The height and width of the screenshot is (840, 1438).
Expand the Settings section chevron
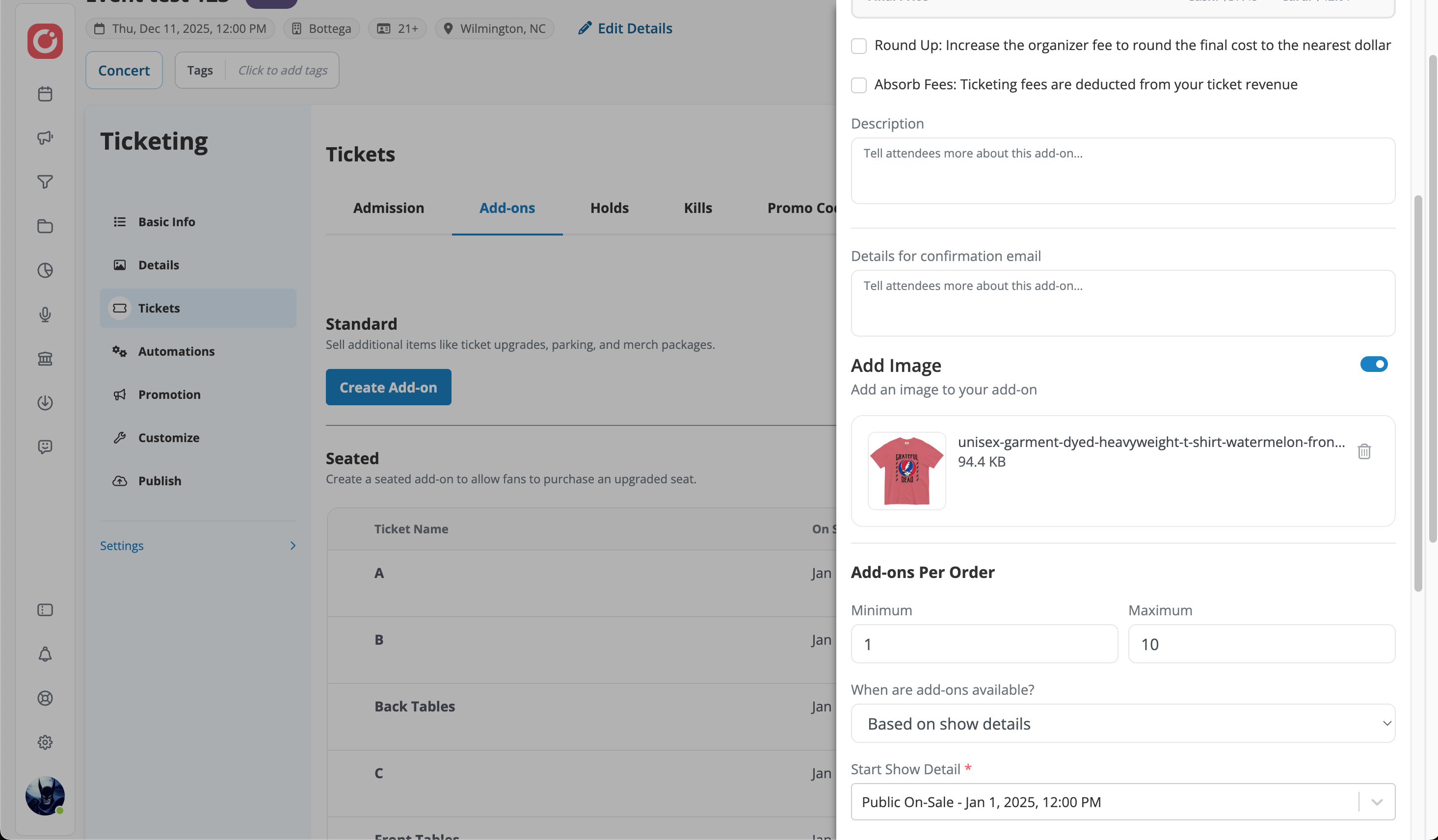click(x=293, y=546)
